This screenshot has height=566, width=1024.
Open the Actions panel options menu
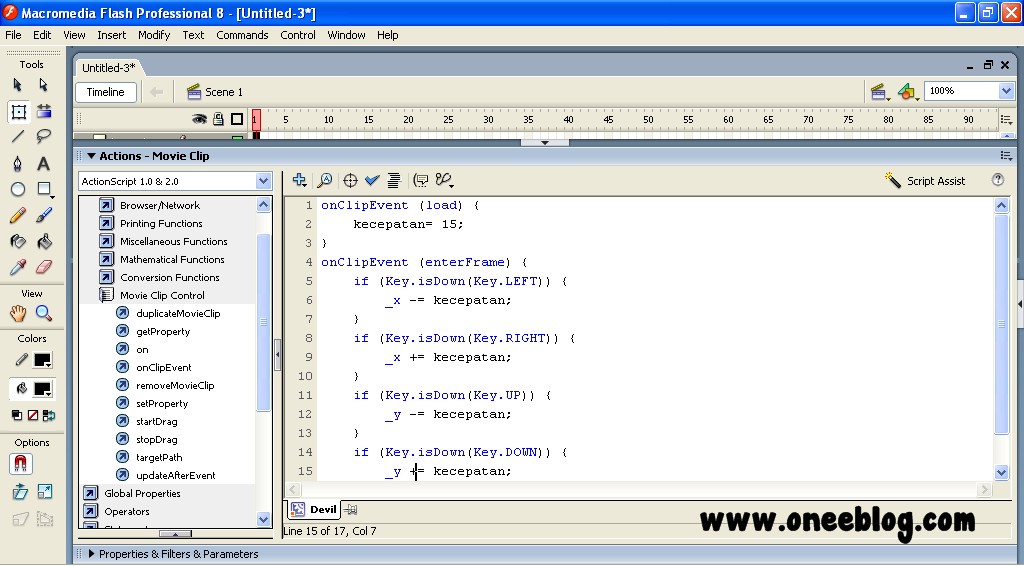coord(1006,156)
